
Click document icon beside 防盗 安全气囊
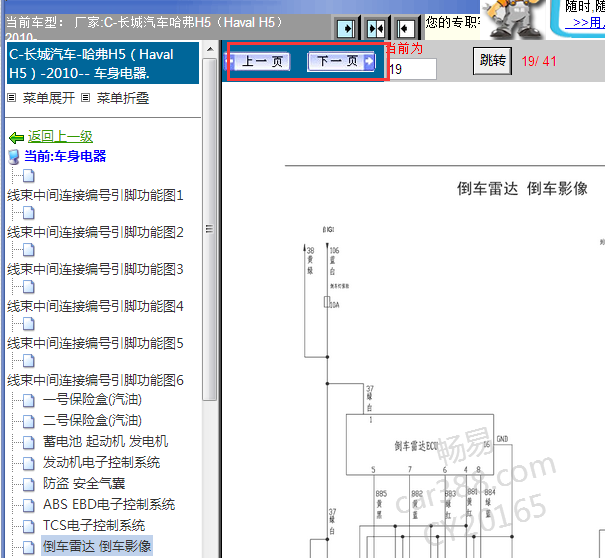tap(29, 484)
